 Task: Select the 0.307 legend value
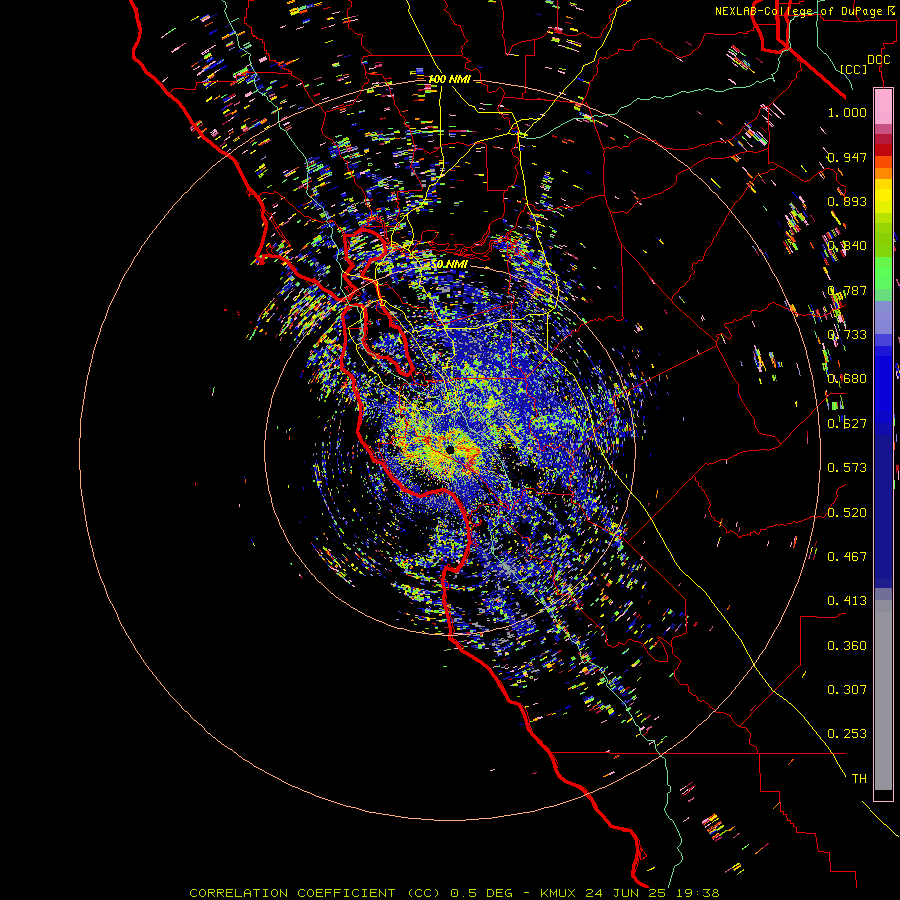[847, 690]
